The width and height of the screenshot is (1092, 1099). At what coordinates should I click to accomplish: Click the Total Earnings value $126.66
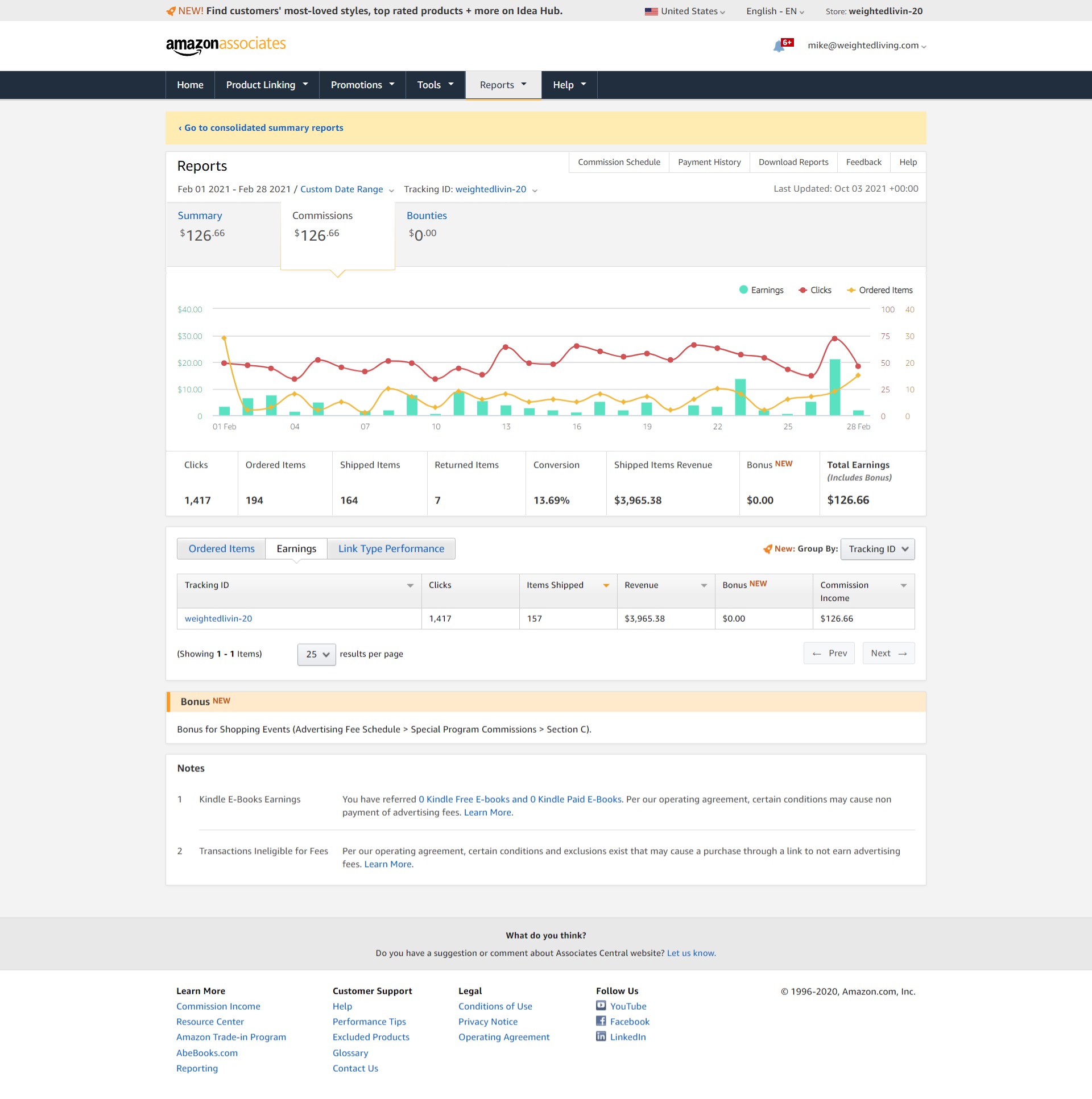(x=848, y=500)
